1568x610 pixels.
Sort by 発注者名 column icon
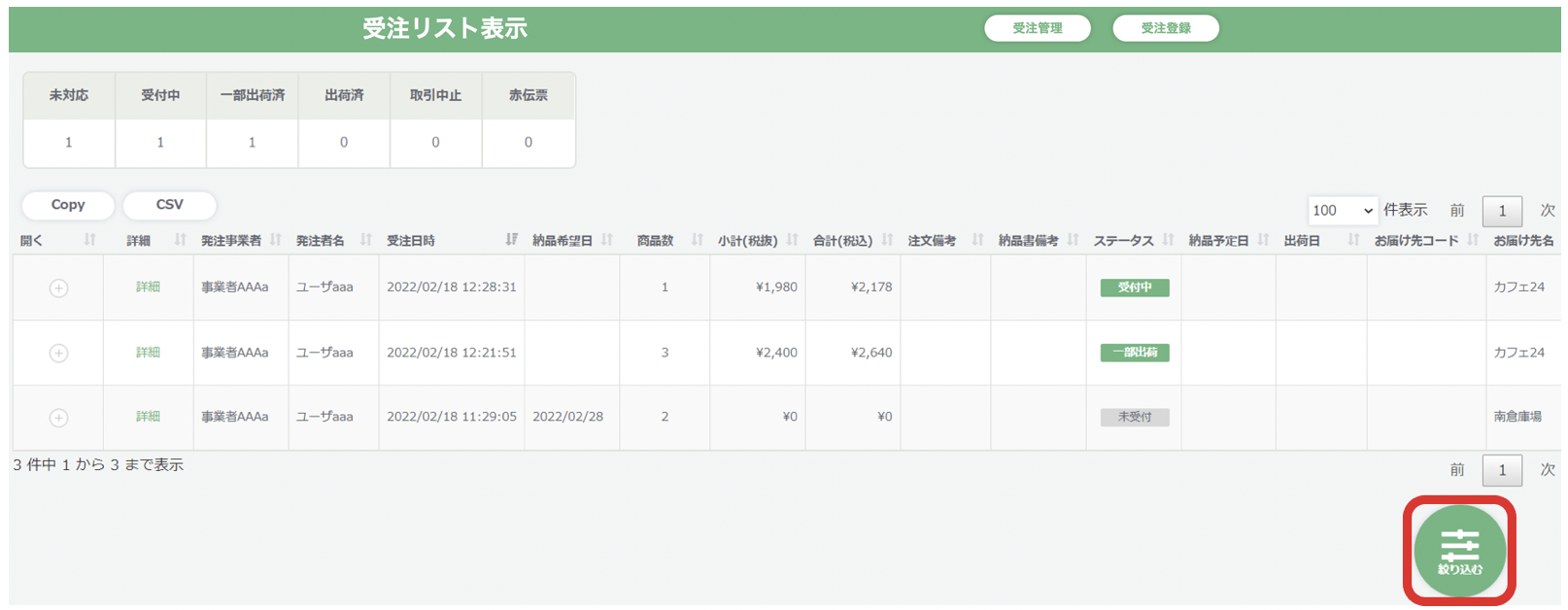[x=366, y=240]
